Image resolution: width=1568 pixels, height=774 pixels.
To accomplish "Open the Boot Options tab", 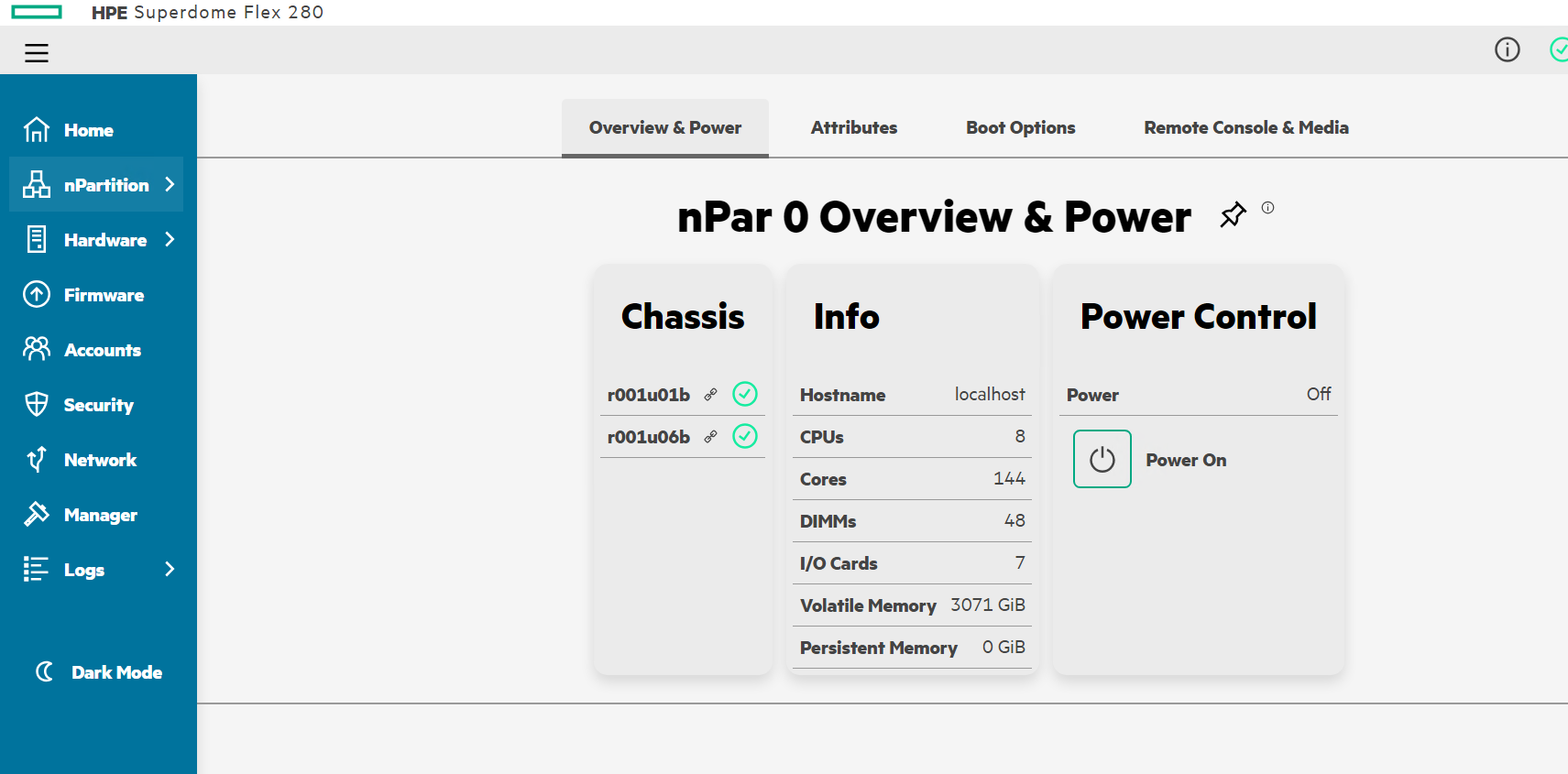I will (1021, 127).
